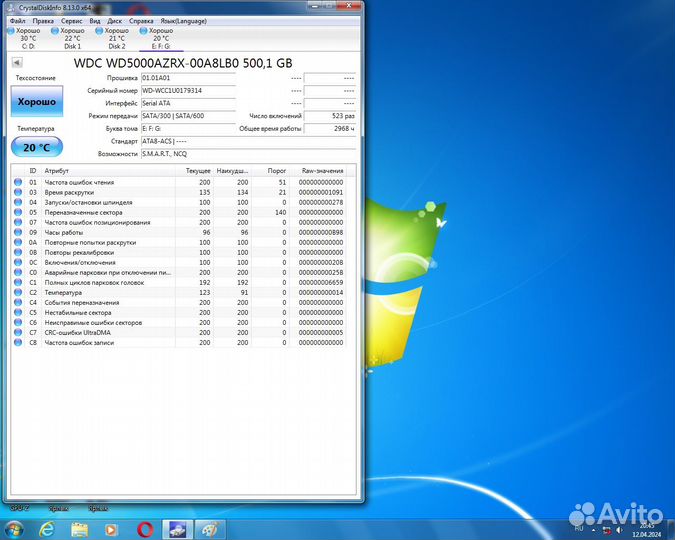Screen dimensions: 675x540
Task: Select the Disk 1 tab at 22 °C
Action: [73, 38]
